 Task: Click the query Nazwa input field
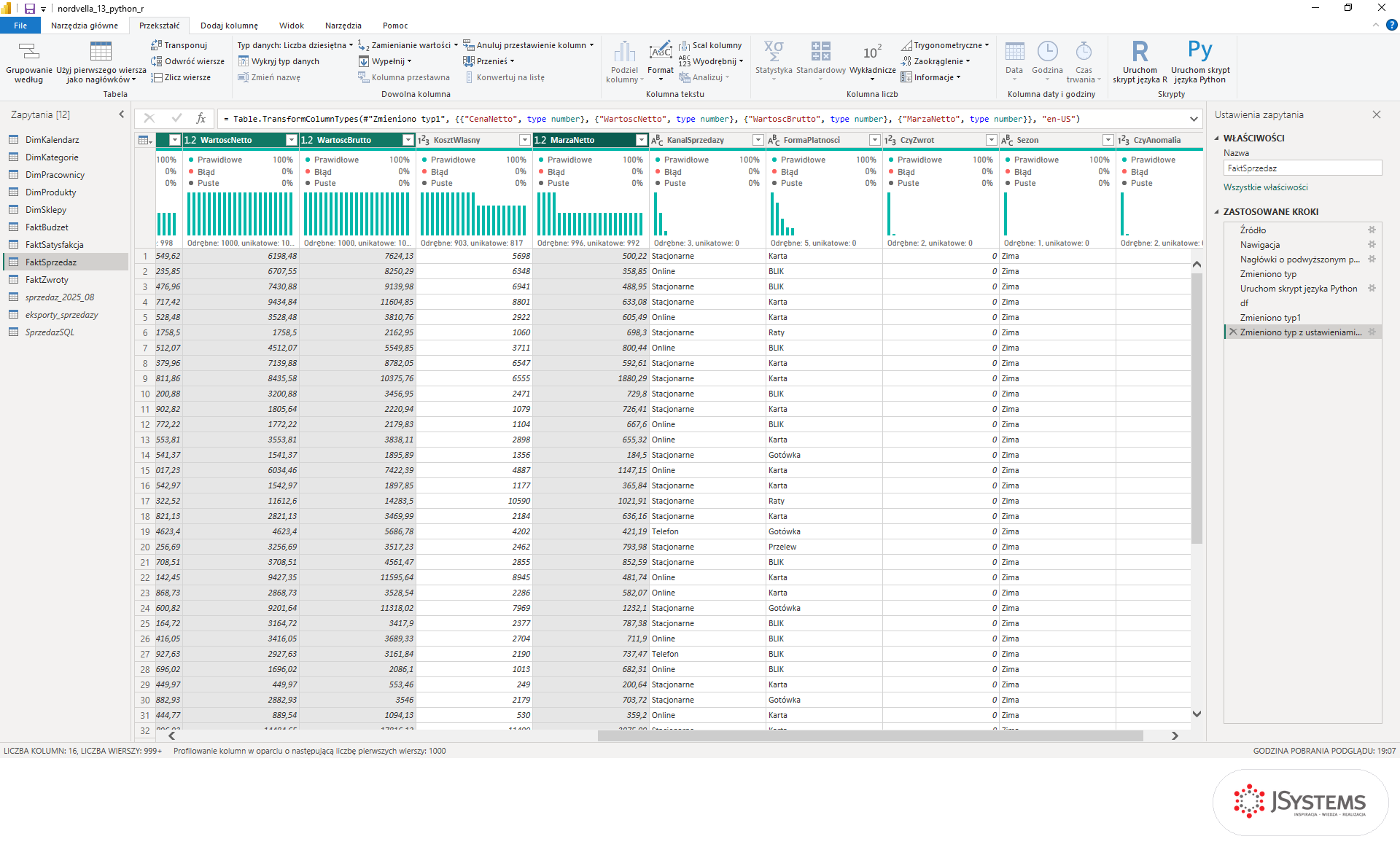pos(1302,168)
